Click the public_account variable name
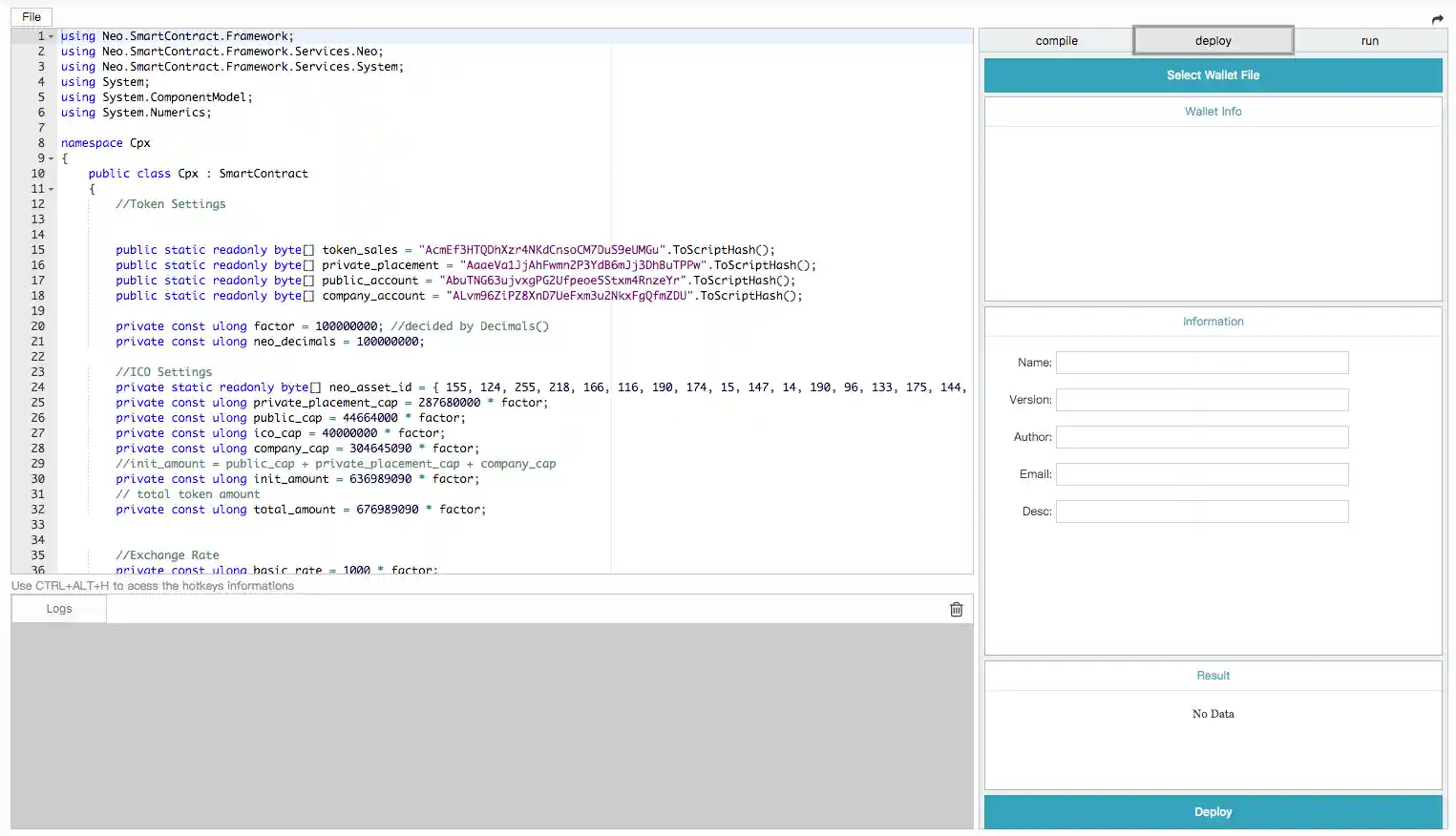The image size is (1456, 836). [369, 281]
